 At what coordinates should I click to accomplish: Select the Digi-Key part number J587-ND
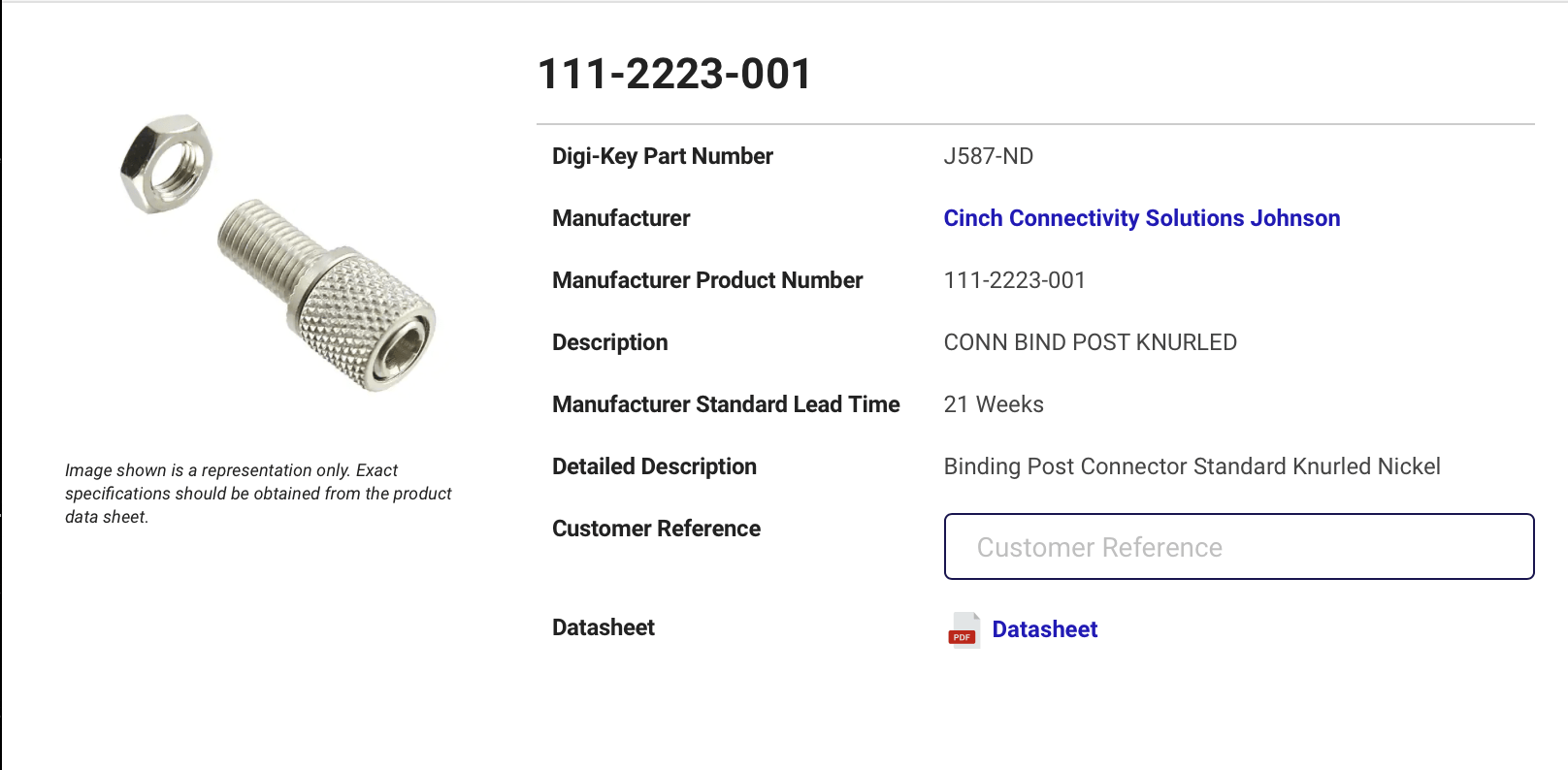988,156
